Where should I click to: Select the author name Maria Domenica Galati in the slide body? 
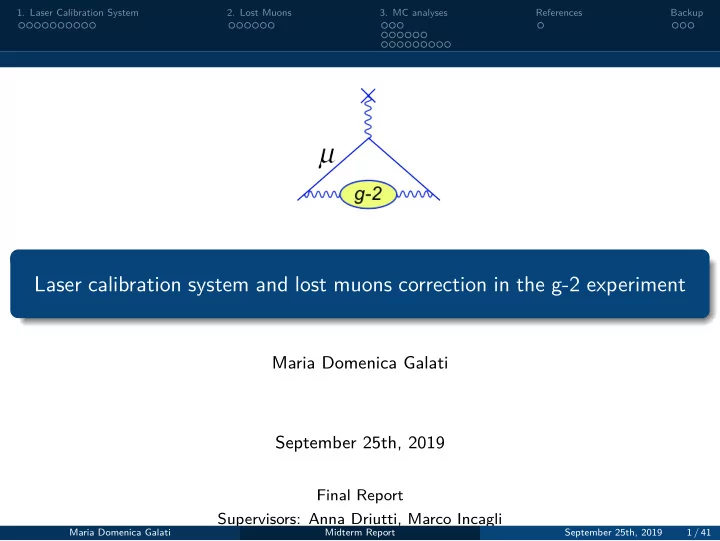tap(360, 363)
